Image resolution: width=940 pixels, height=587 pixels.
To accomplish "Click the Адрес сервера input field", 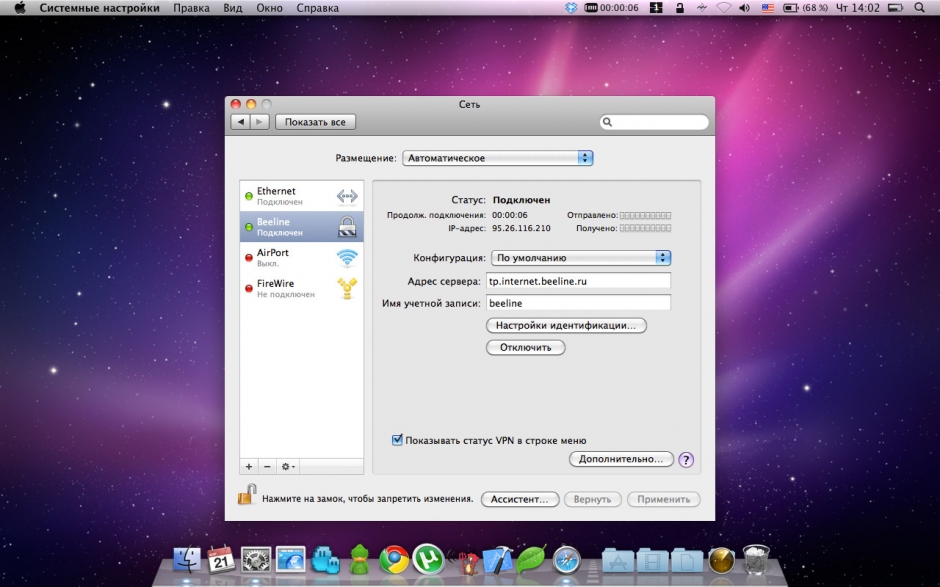I will pyautogui.click(x=579, y=281).
